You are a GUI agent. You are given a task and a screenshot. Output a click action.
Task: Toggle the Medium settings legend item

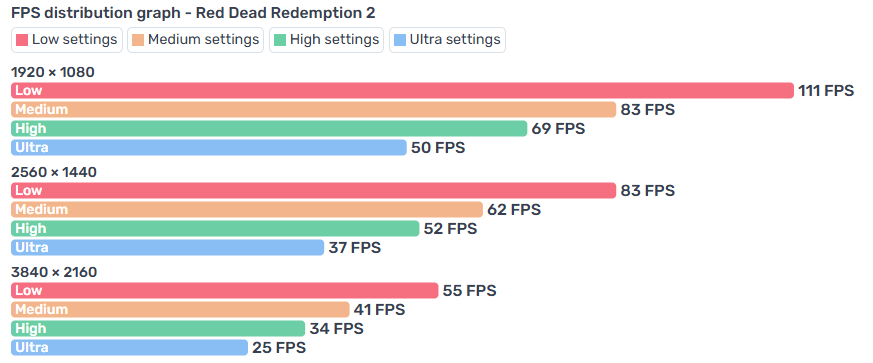coord(195,40)
